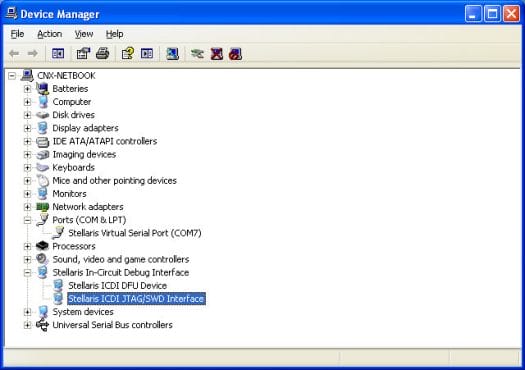
Task: Select the System devices label
Action: [x=83, y=312]
